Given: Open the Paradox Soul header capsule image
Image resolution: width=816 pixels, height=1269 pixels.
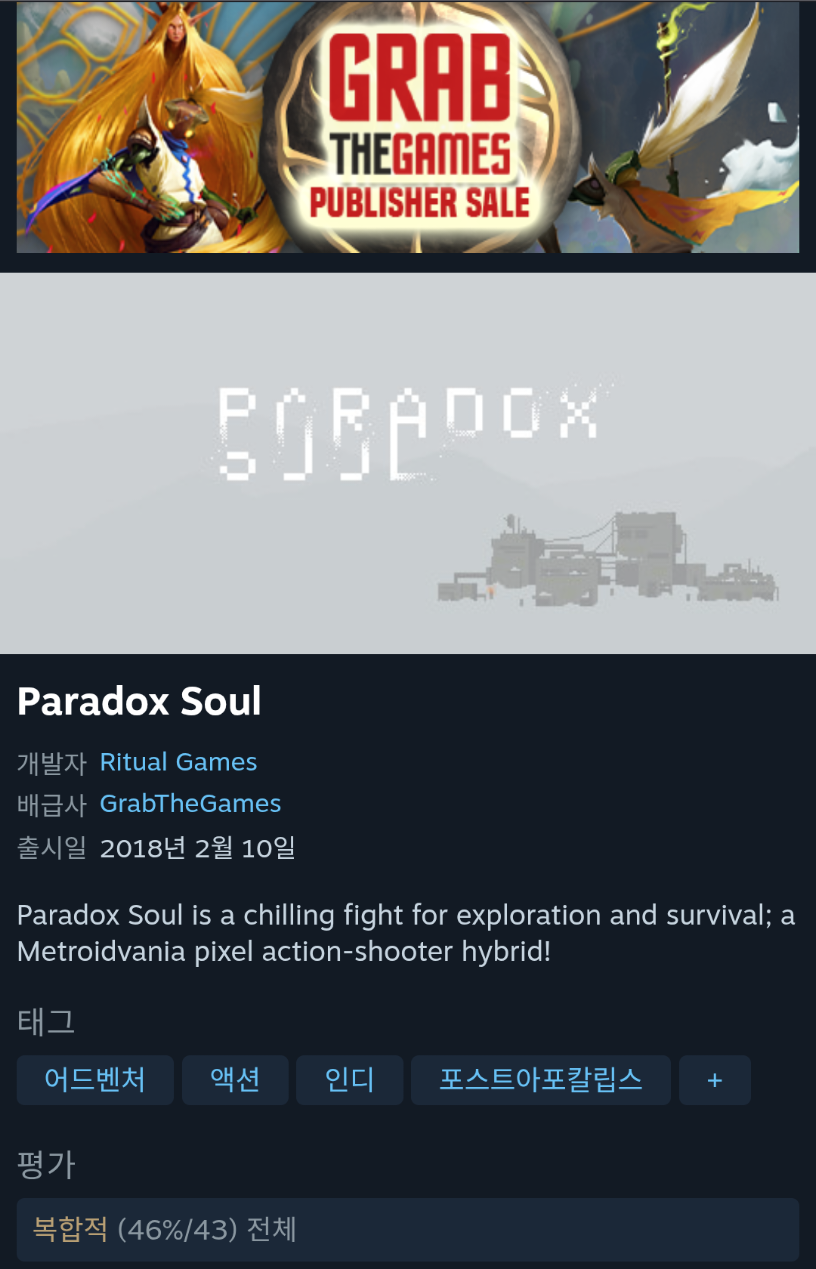Looking at the screenshot, I should pos(408,463).
